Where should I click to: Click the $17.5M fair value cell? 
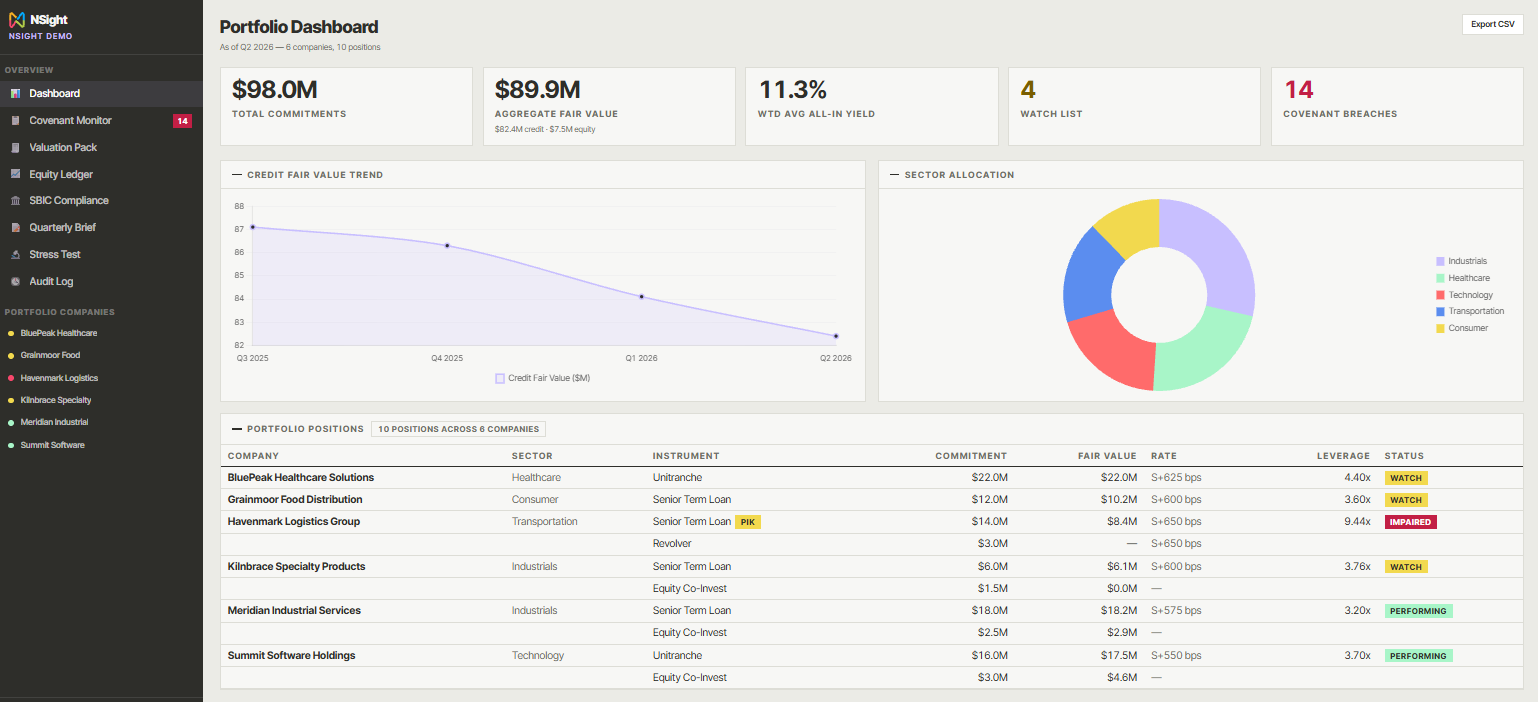1120,656
